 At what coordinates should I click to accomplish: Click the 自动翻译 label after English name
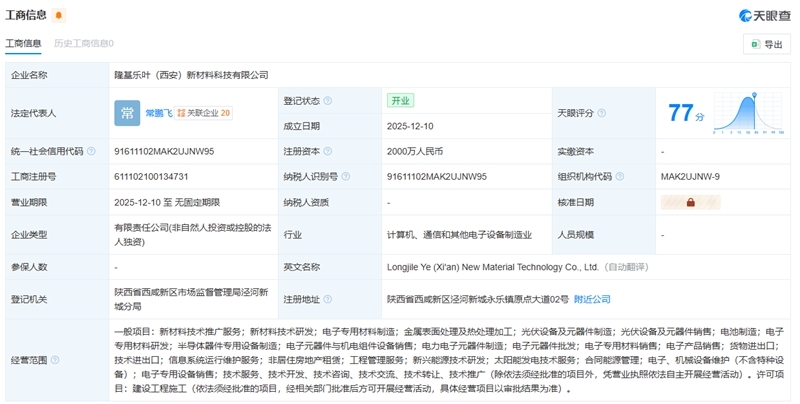(x=628, y=267)
